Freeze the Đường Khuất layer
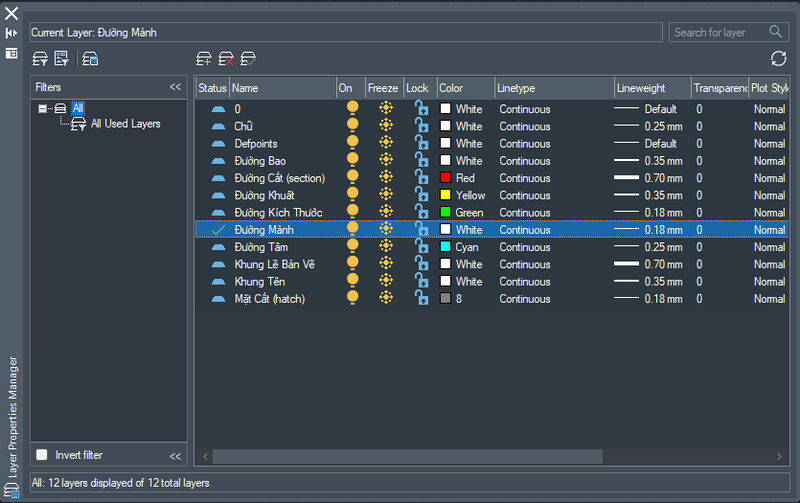The height and width of the screenshot is (503, 800). click(x=386, y=194)
